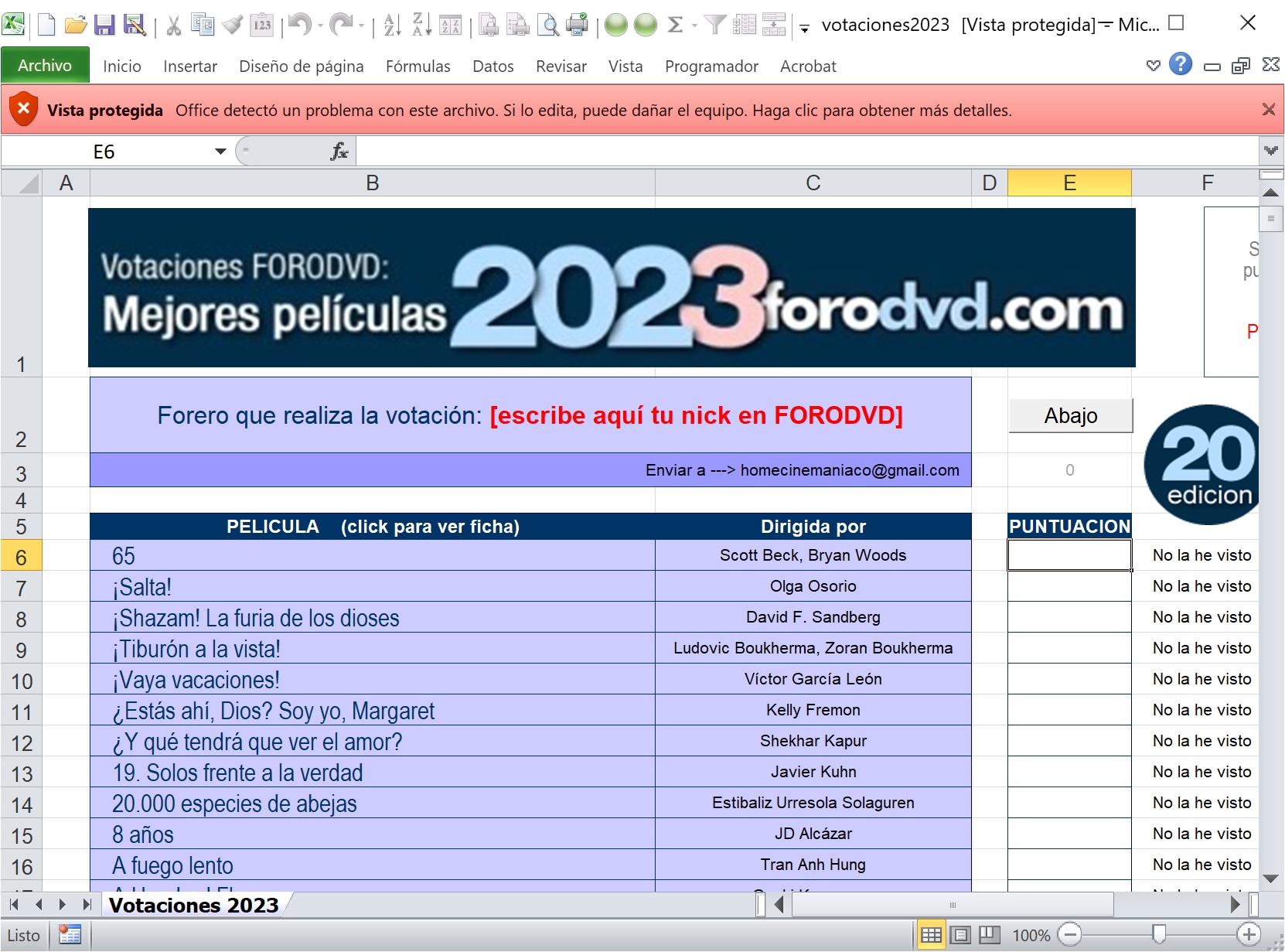Open the Fórmulas ribbon tab
This screenshot has height=952, width=1285.
(418, 67)
